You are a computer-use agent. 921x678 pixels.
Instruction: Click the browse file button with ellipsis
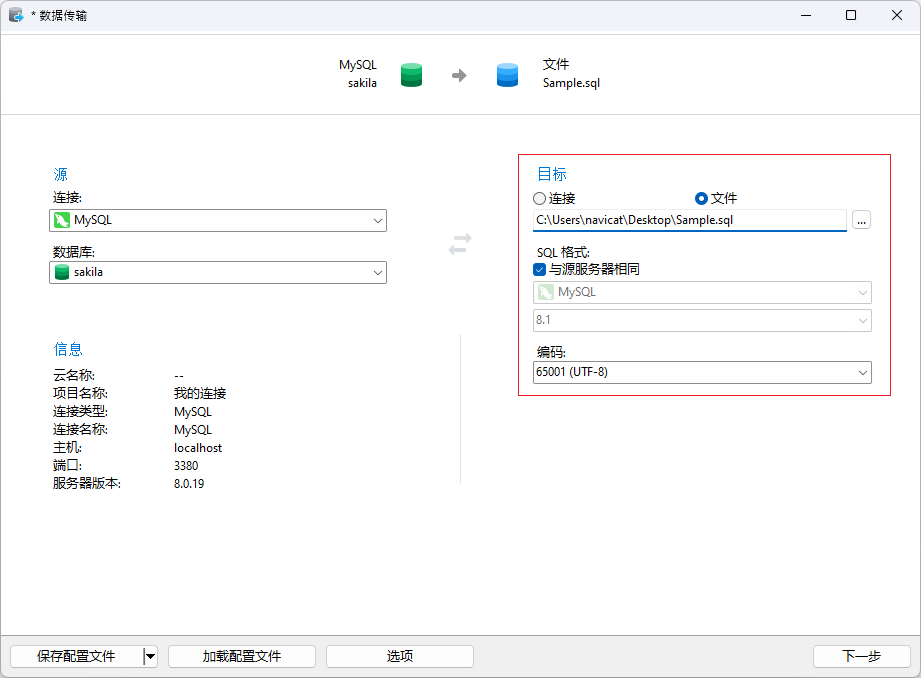(x=861, y=220)
